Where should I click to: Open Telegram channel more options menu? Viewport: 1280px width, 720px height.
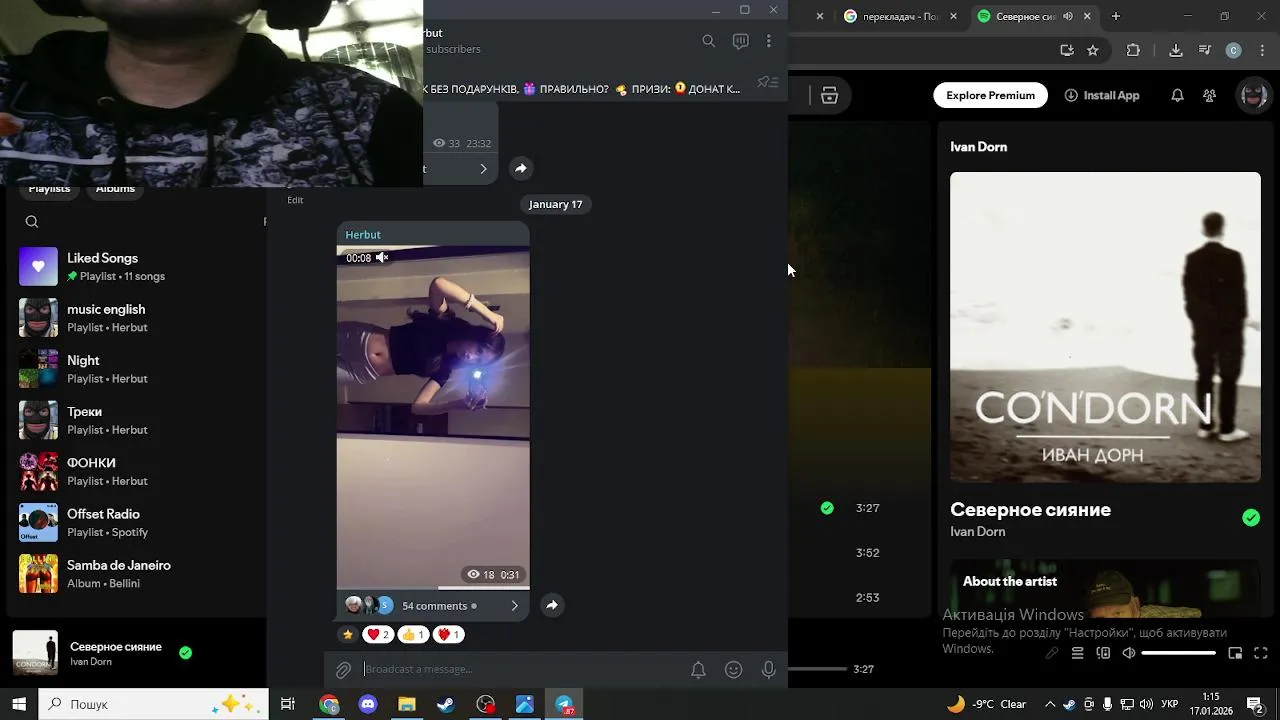pyautogui.click(x=769, y=41)
